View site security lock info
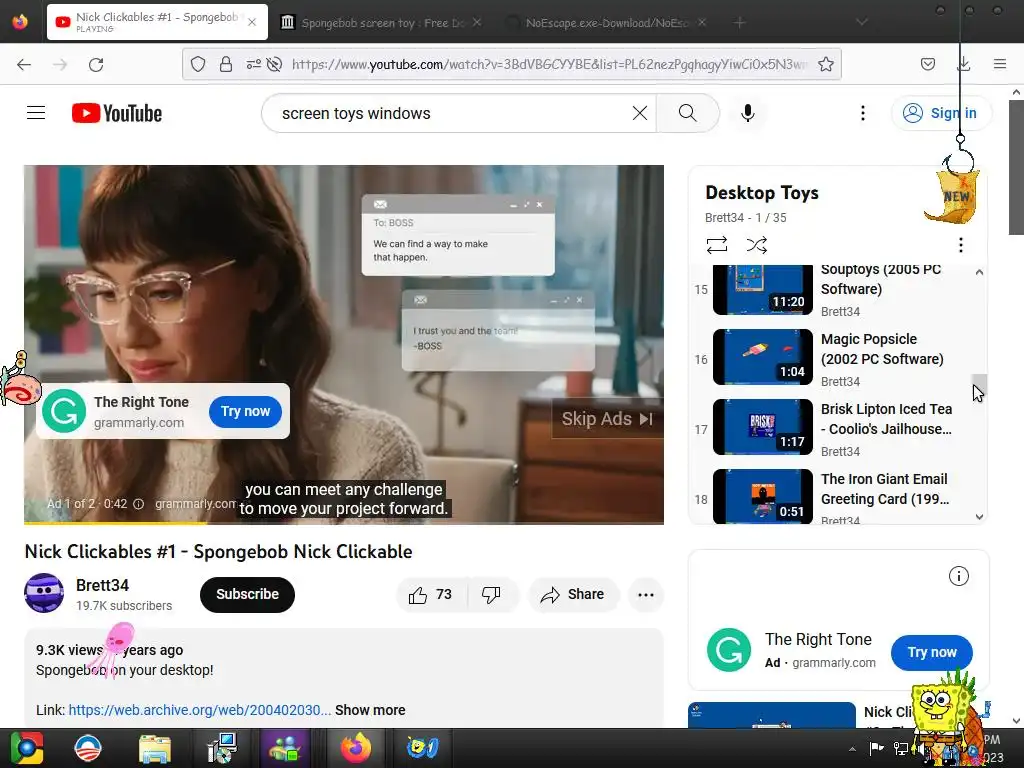Image resolution: width=1024 pixels, height=768 pixels. point(226,64)
